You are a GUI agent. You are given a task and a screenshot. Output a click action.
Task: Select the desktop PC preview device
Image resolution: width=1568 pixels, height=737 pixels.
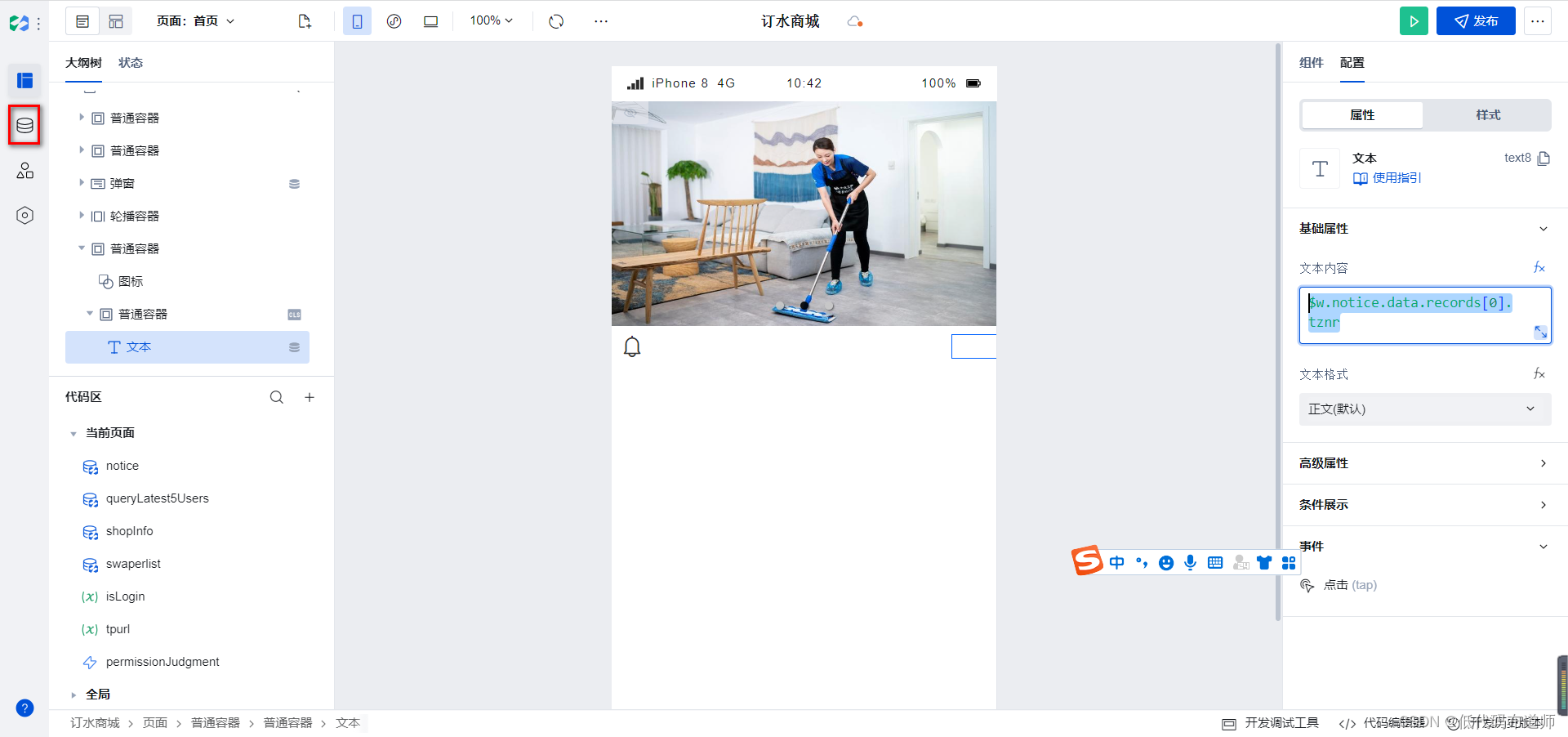coord(430,21)
